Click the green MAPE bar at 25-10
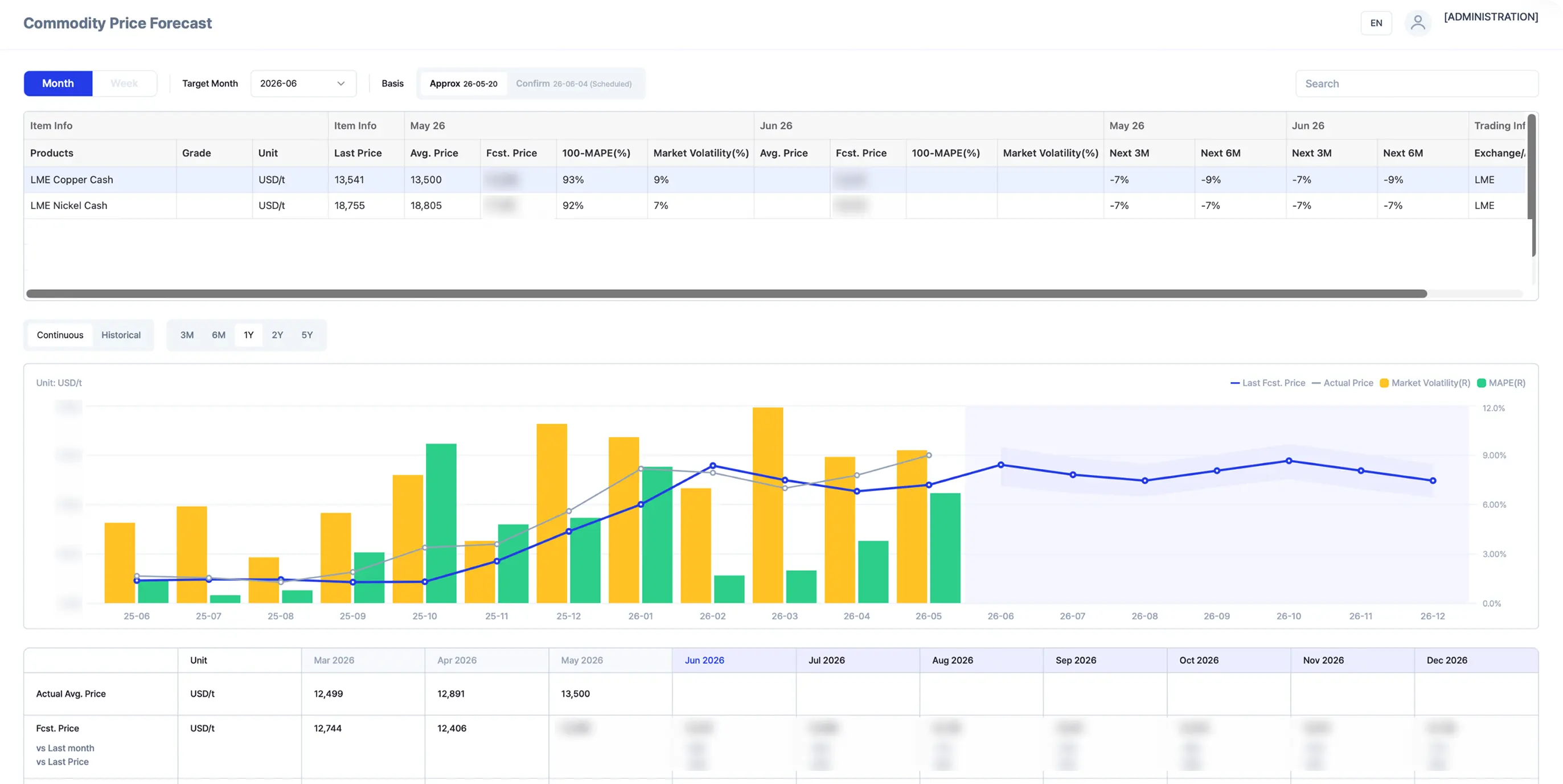The height and width of the screenshot is (784, 1563). tap(441, 523)
